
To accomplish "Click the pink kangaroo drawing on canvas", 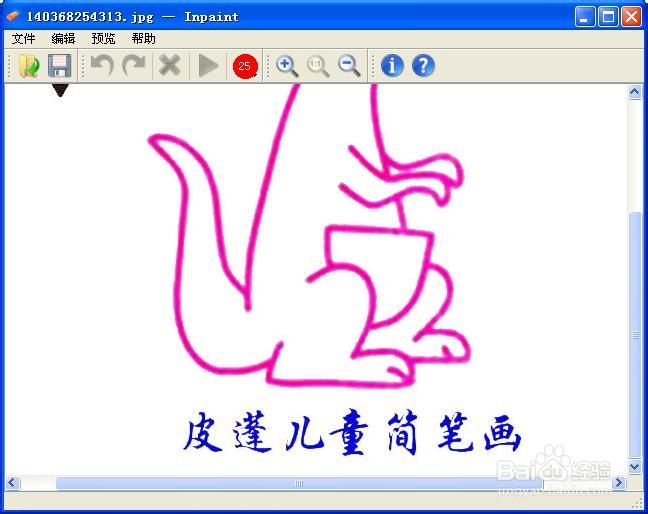I will [x=309, y=236].
